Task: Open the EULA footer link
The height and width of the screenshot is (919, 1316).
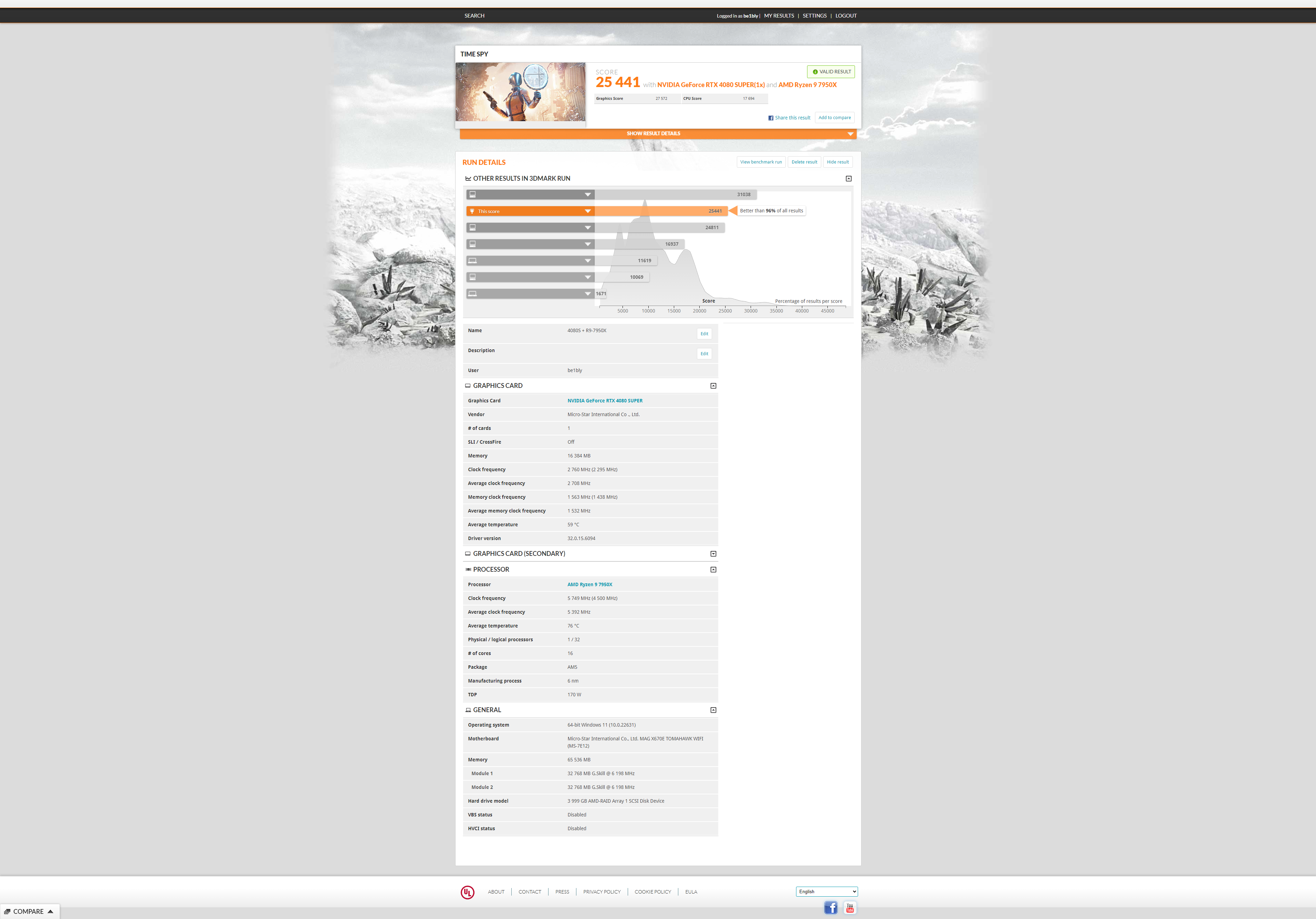Action: [x=691, y=892]
